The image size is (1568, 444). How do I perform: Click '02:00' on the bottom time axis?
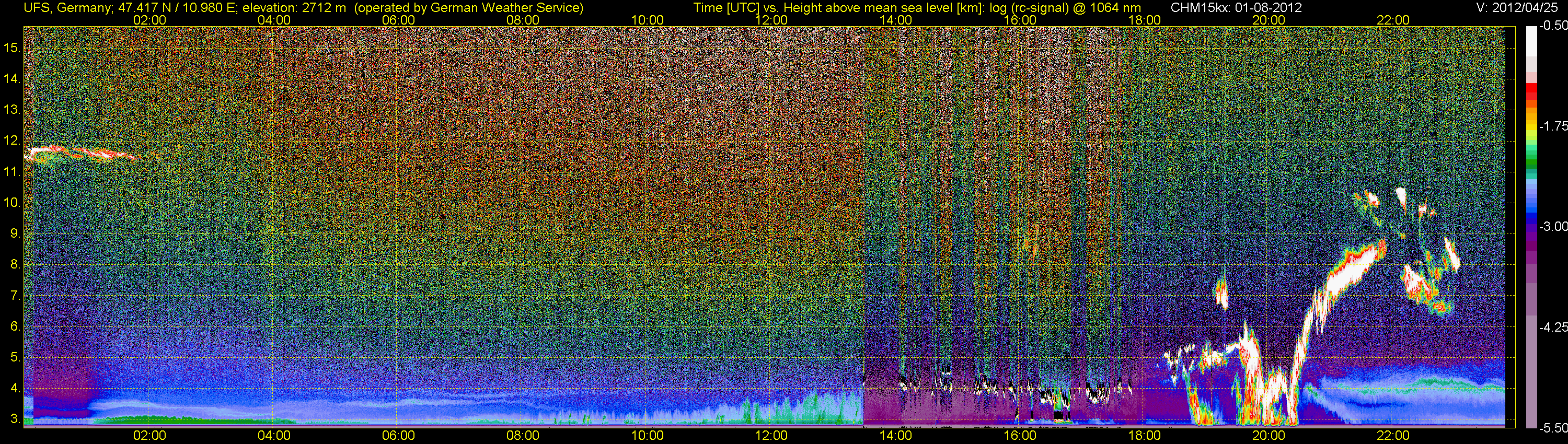coord(149,436)
